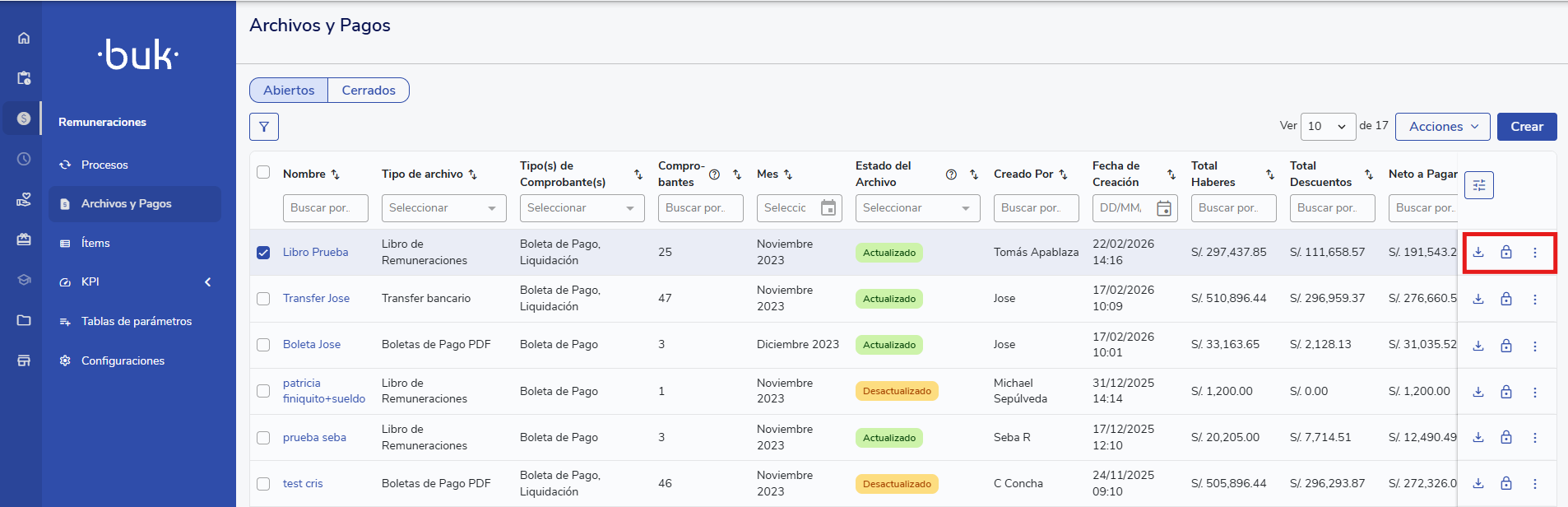Download the Libro Prueba file
This screenshot has width=1568, height=507.
point(1478,253)
